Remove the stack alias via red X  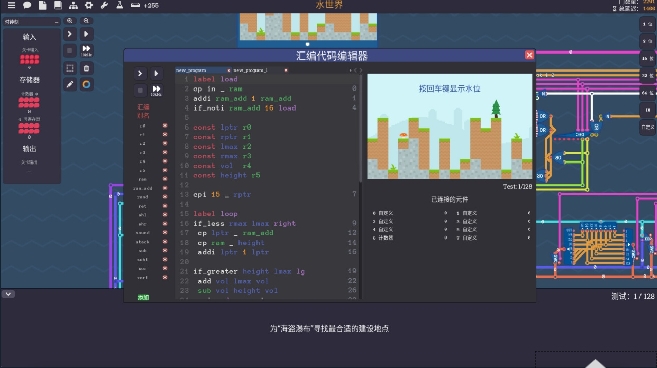[x=165, y=241]
